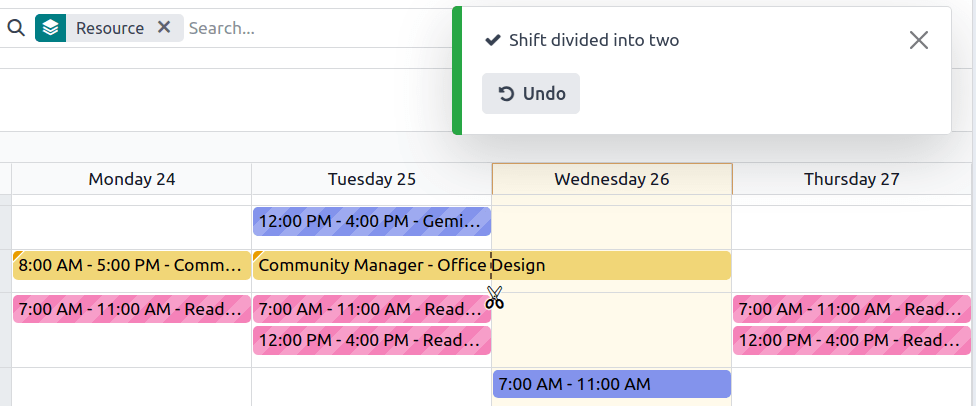Open Wednesday 7:00 AM - 11:00 AM blue shift
976x406 pixels.
(x=612, y=384)
